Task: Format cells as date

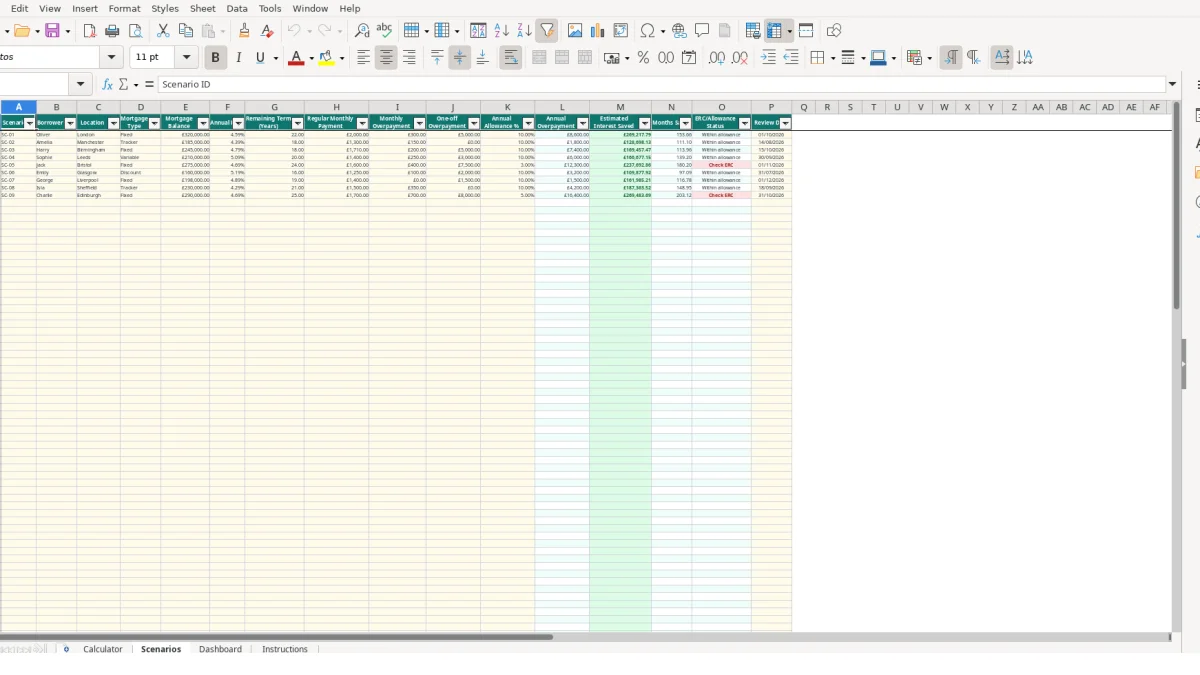Action: click(689, 58)
